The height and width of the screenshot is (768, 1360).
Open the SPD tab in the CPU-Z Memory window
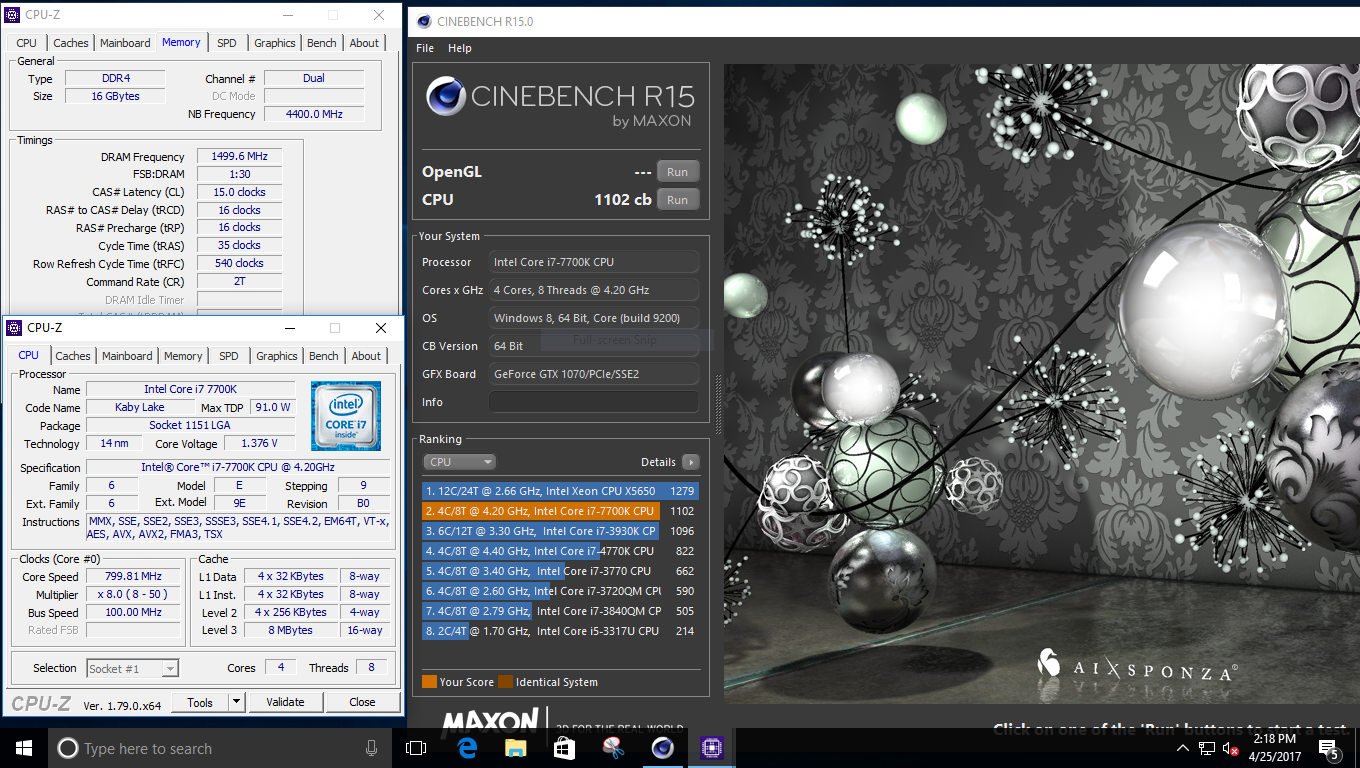coord(227,43)
